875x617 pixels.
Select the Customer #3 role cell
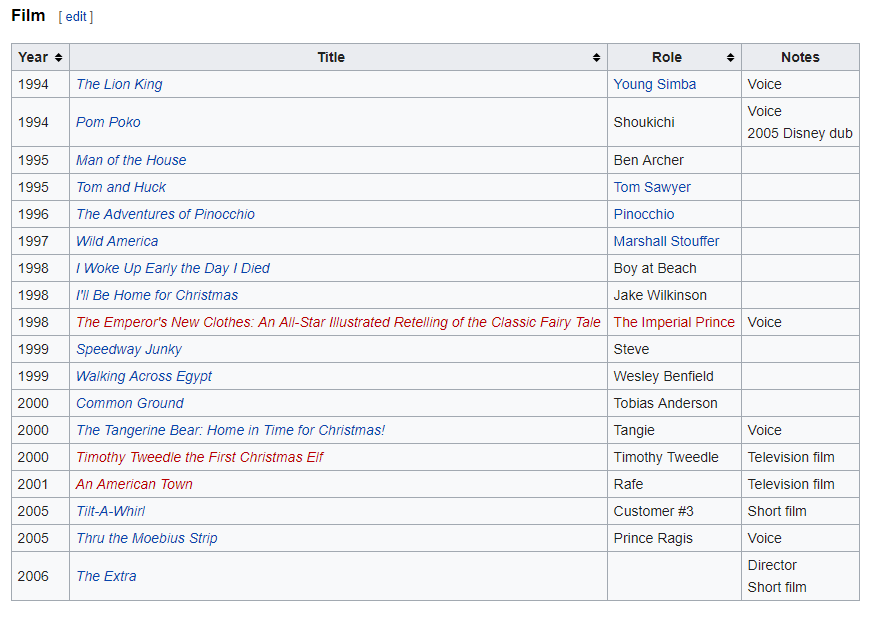point(674,512)
